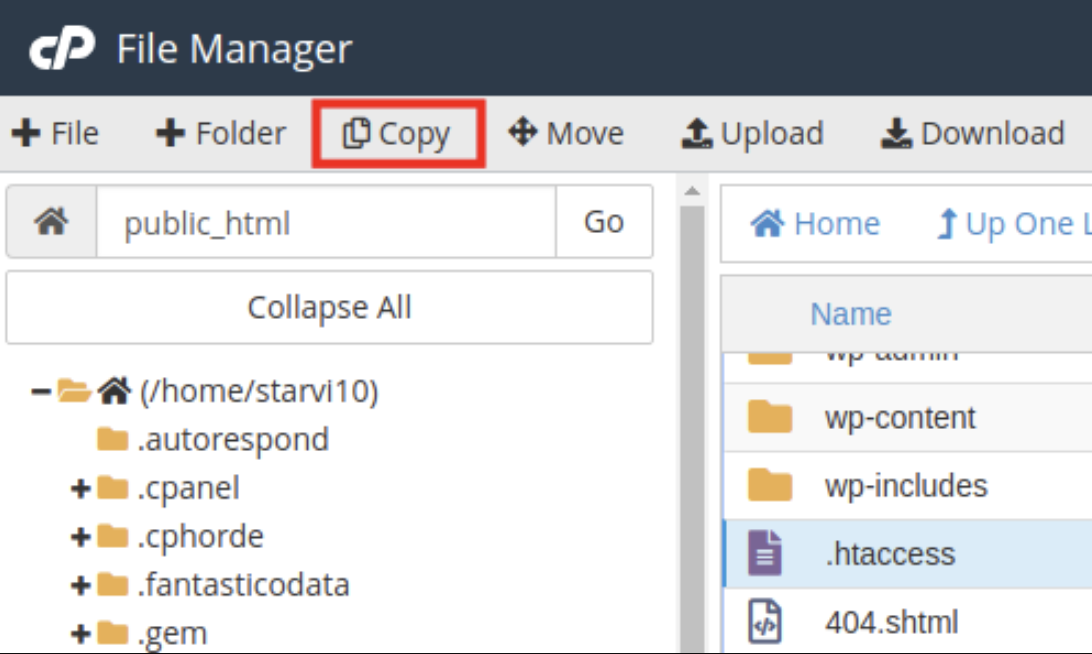The width and height of the screenshot is (1092, 654).
Task: Sort files by the Name column header
Action: click(850, 314)
